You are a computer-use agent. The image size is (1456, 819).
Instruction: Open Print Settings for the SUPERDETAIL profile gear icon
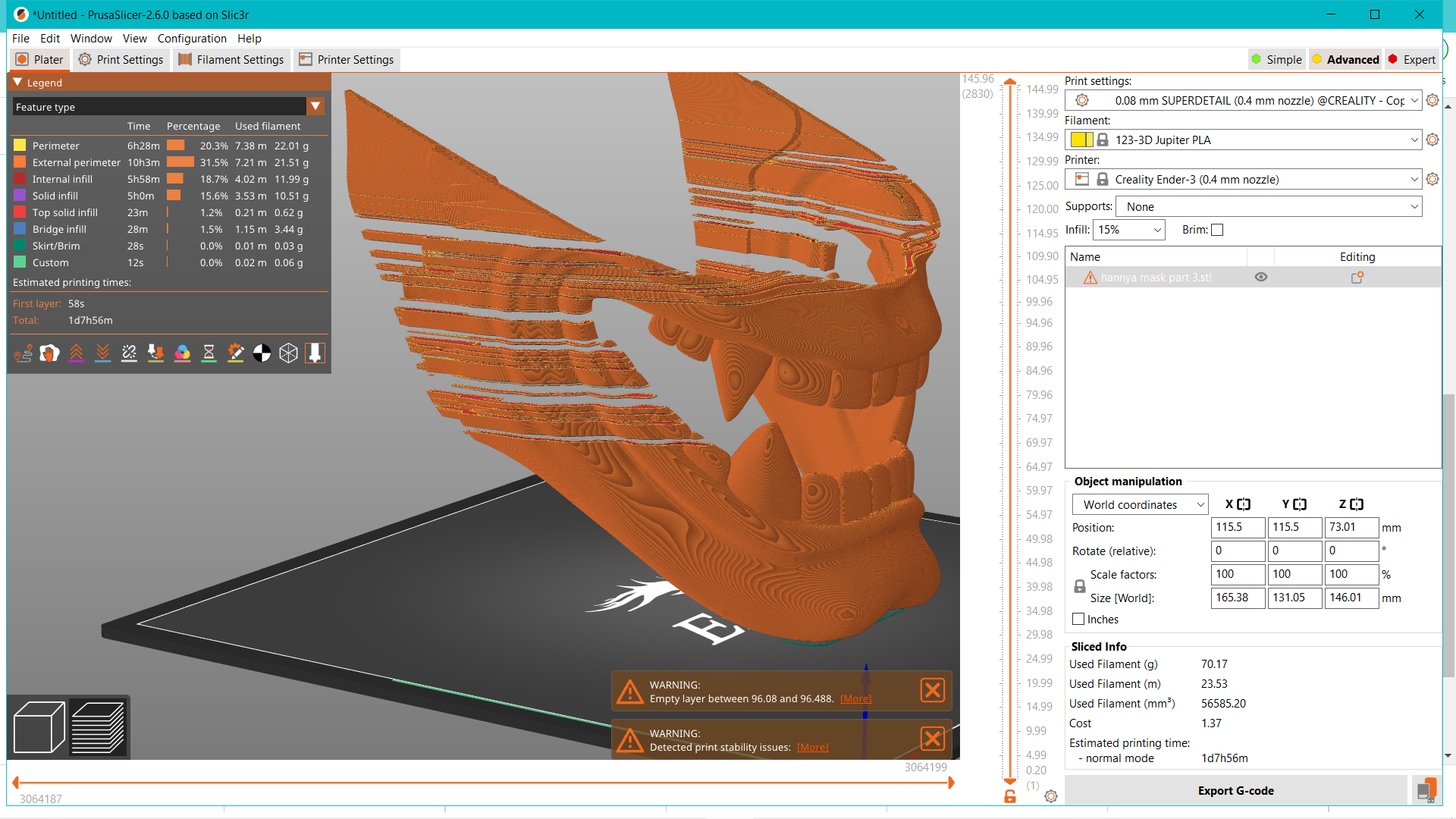[1432, 99]
